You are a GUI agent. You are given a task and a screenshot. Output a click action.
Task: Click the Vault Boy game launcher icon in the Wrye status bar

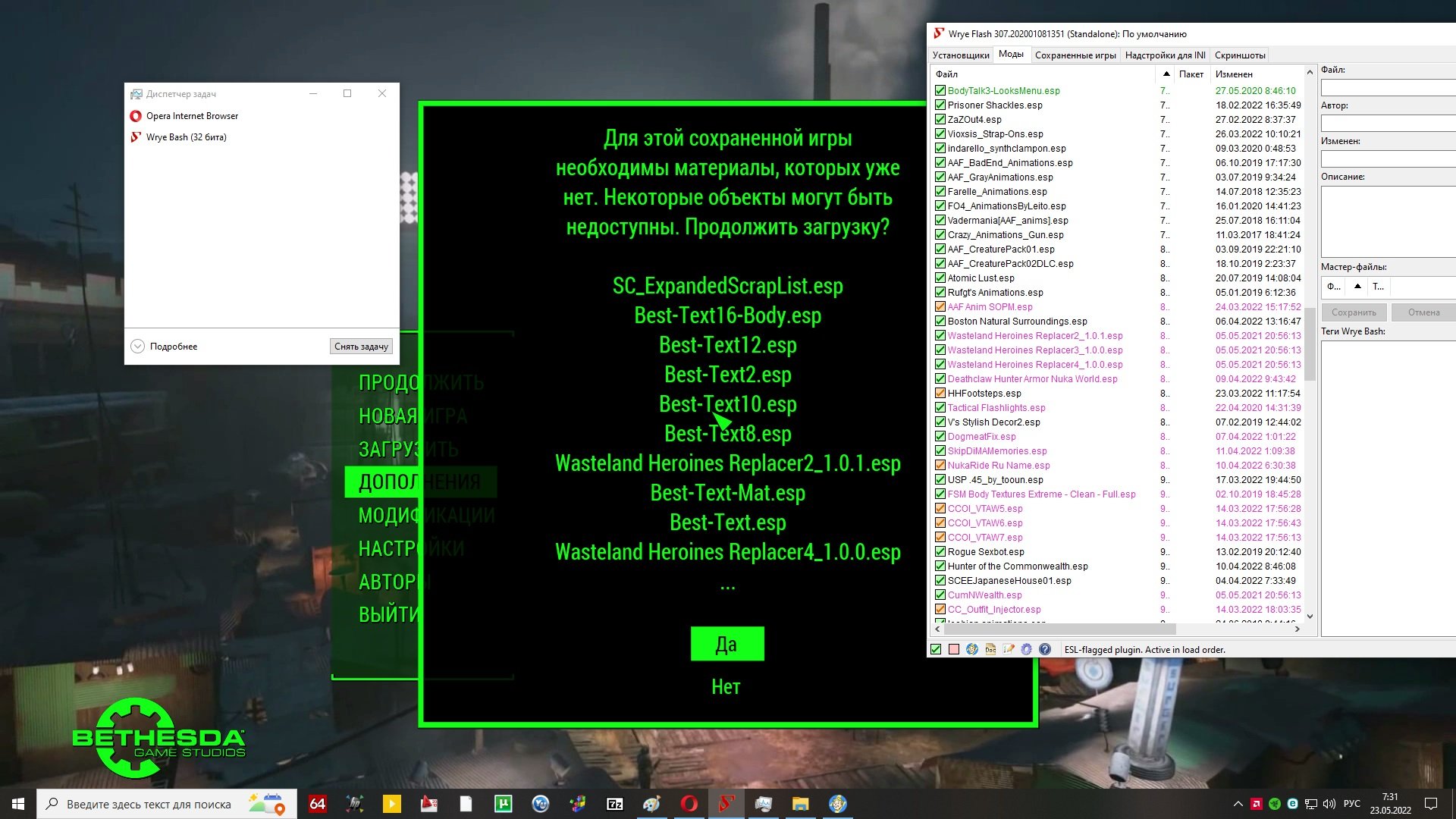click(972, 649)
